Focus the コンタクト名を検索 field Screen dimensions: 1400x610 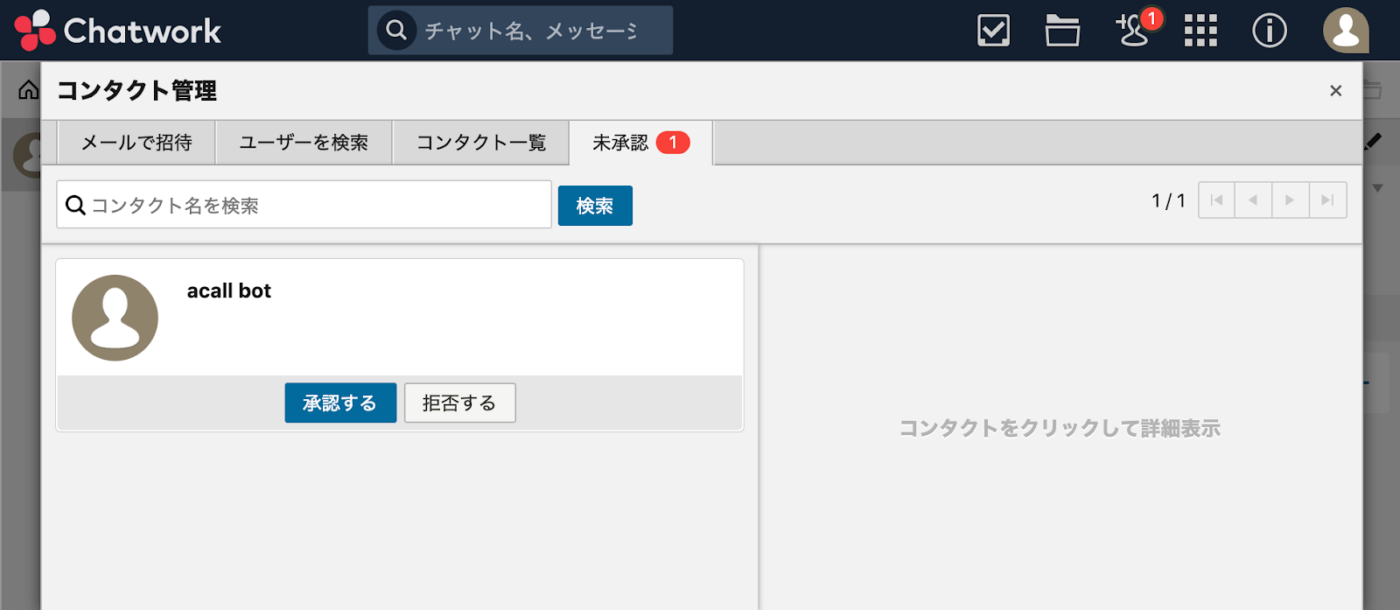coord(304,205)
